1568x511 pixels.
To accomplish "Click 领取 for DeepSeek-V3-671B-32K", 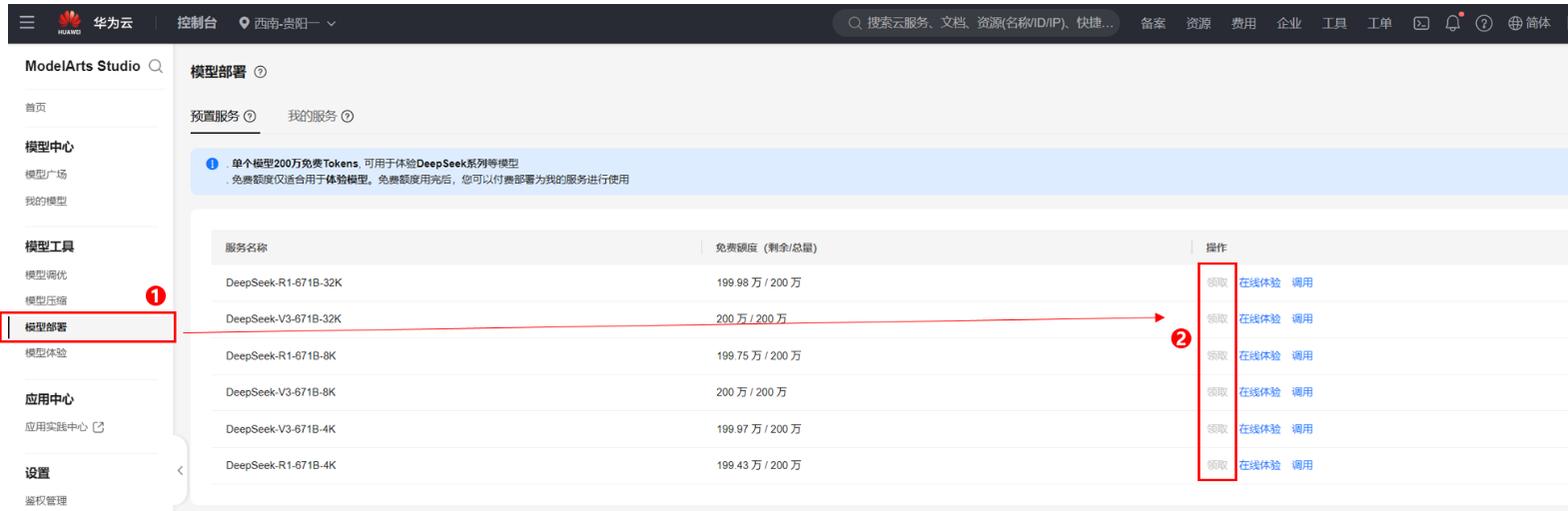I will click(x=1217, y=319).
